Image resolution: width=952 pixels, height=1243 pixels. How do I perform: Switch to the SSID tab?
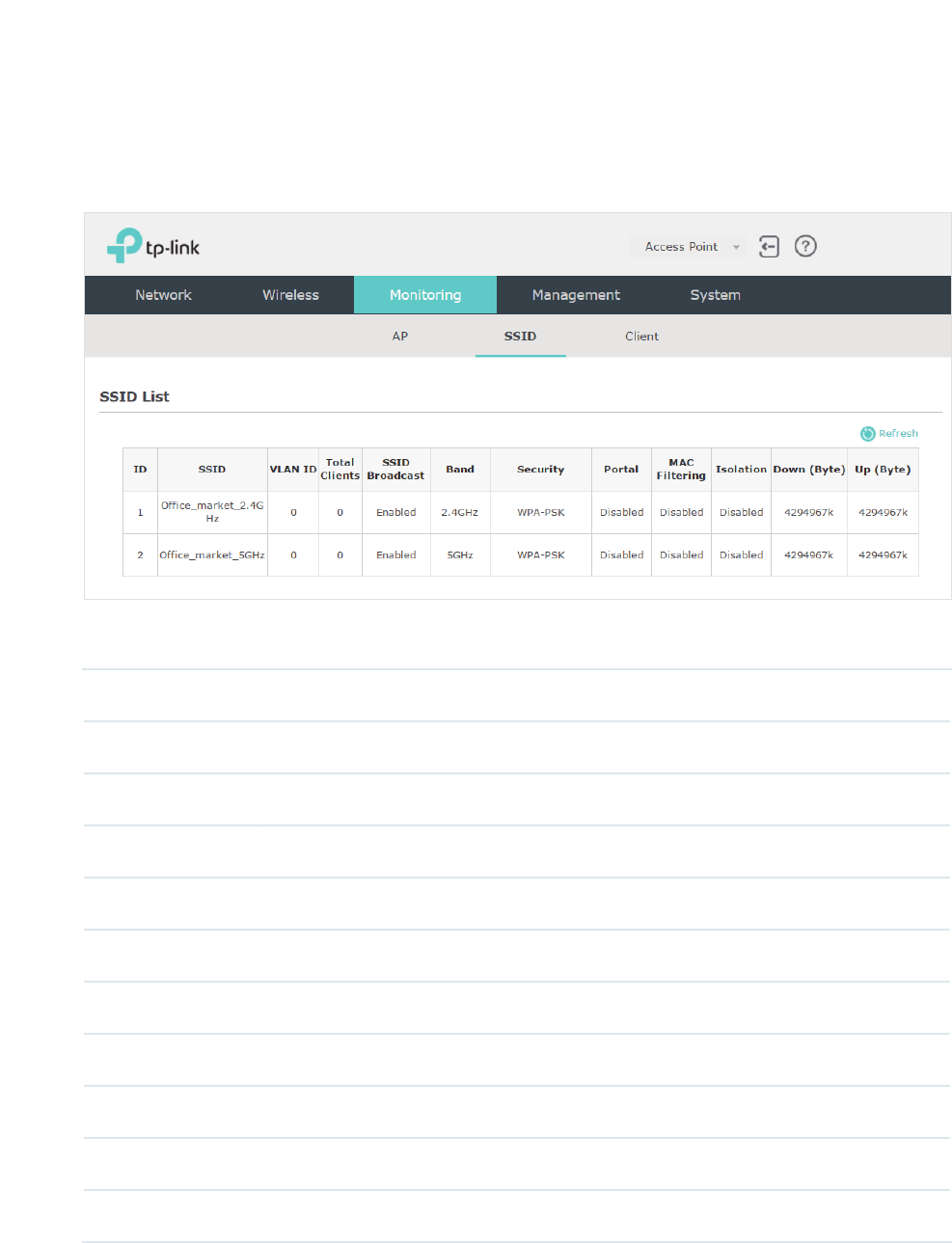(x=520, y=337)
